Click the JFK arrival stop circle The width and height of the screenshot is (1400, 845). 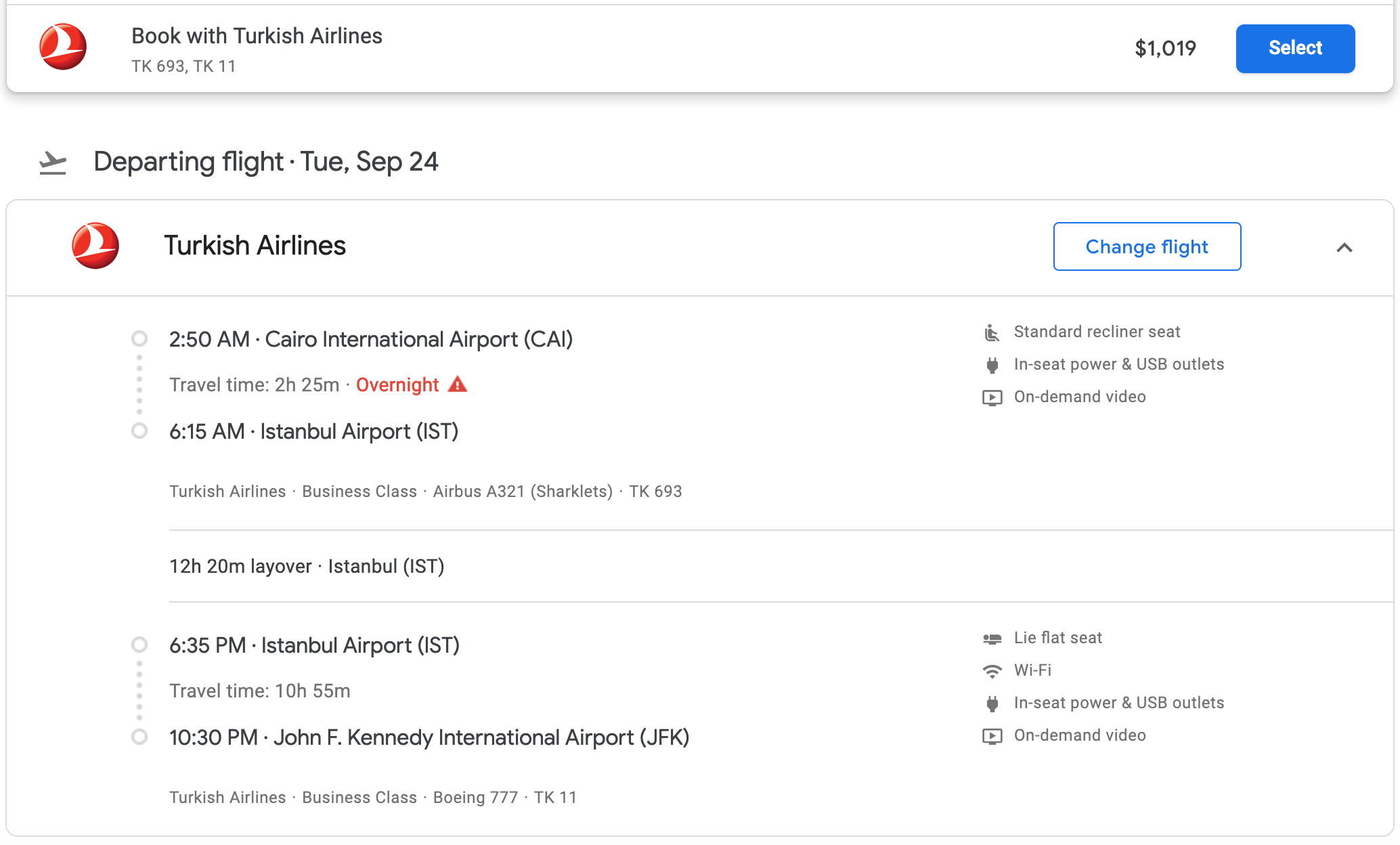pyautogui.click(x=139, y=737)
